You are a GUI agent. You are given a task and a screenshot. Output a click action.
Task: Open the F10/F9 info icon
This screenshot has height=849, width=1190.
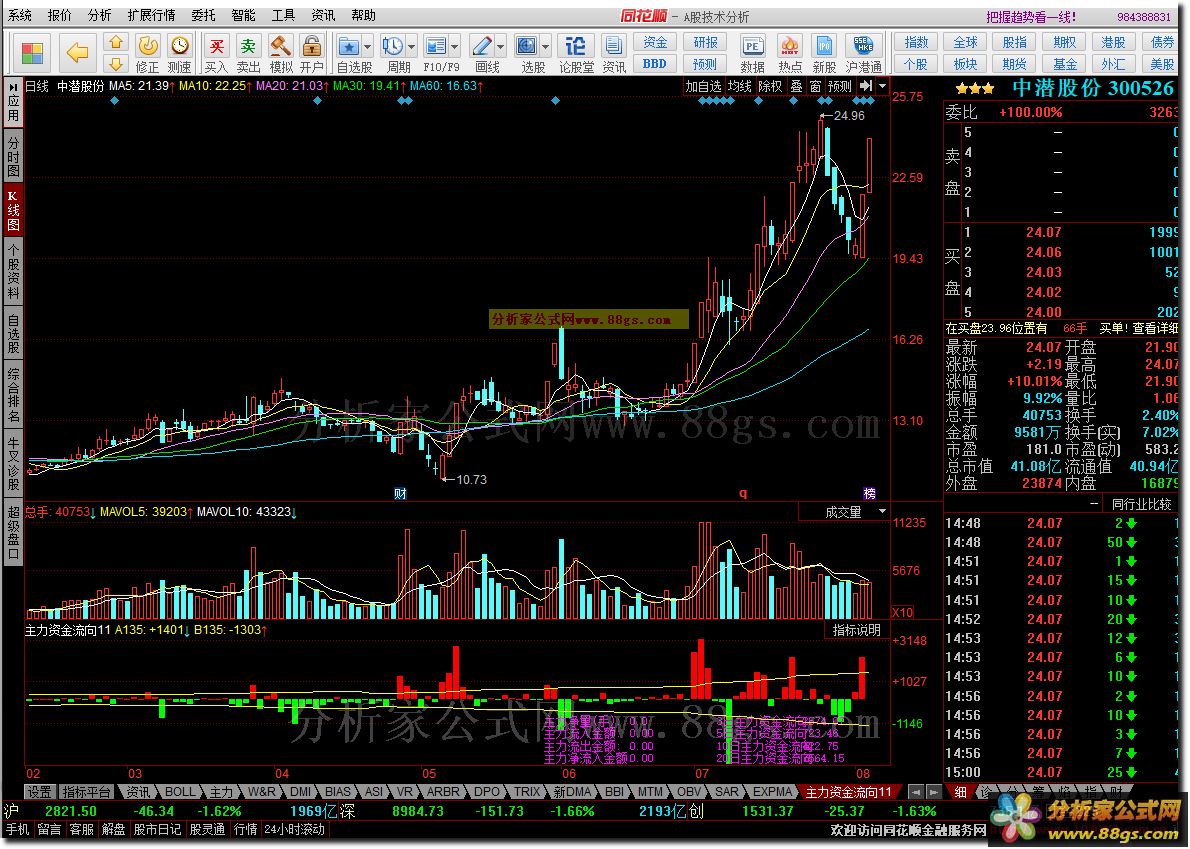tap(436, 46)
